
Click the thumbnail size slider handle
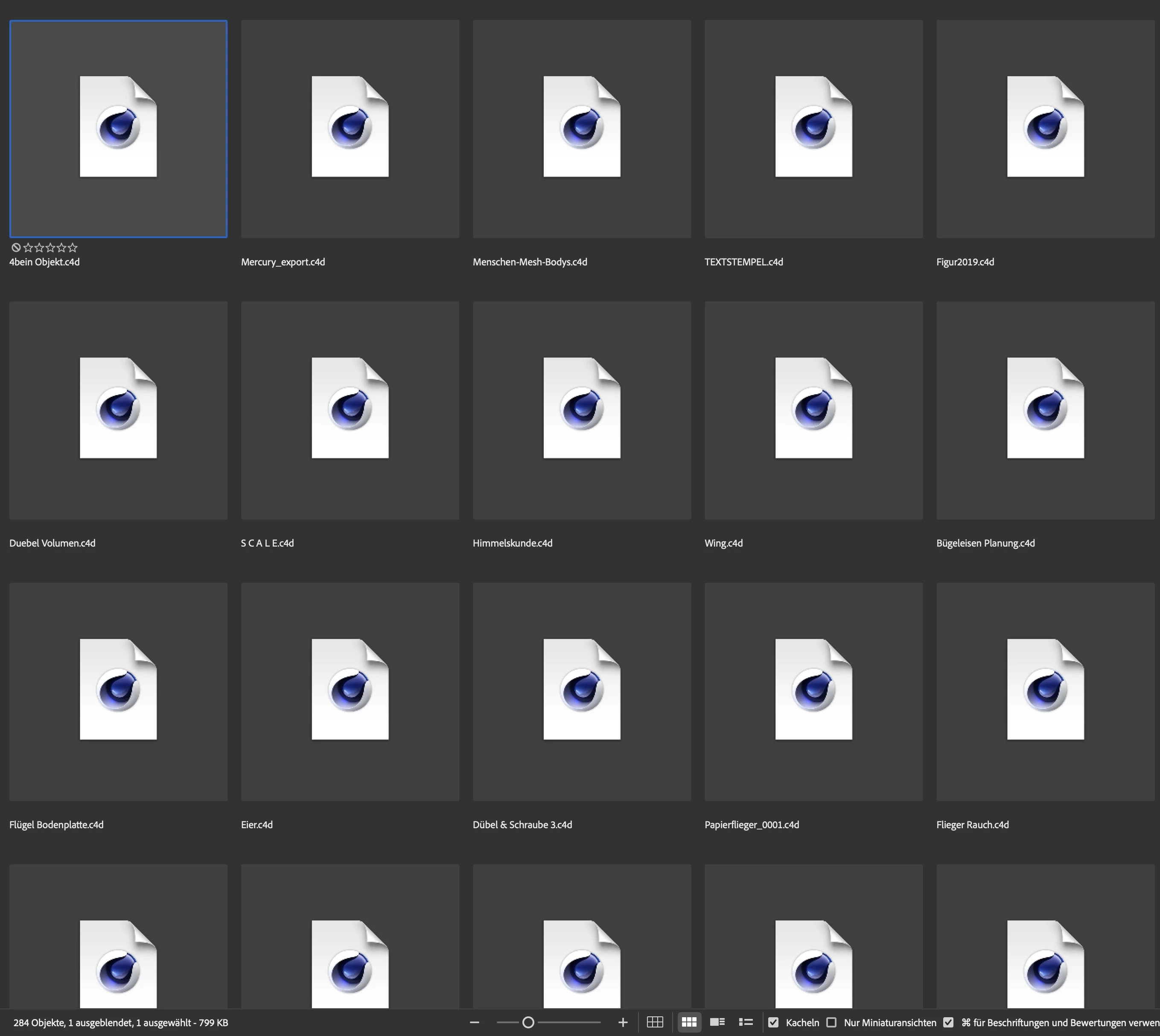(x=528, y=1022)
